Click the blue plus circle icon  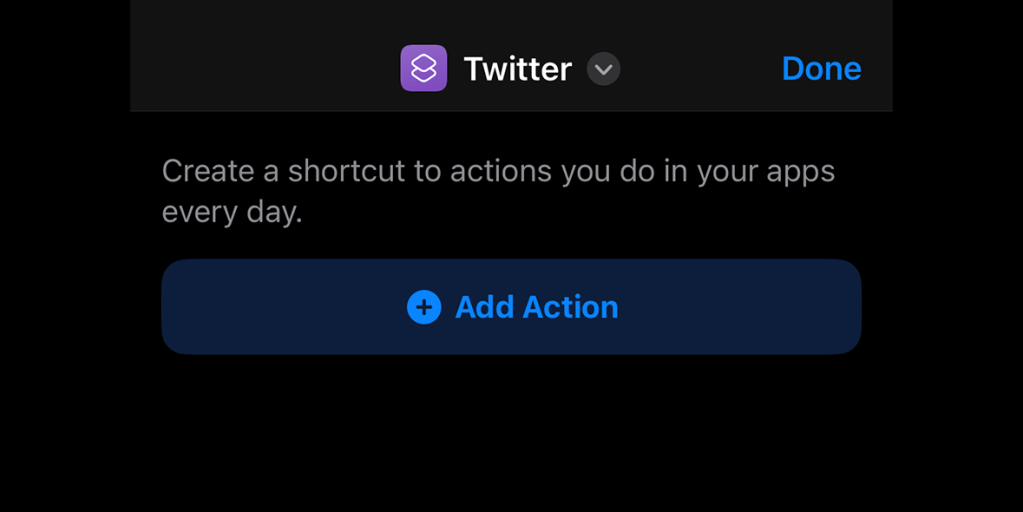pyautogui.click(x=424, y=307)
